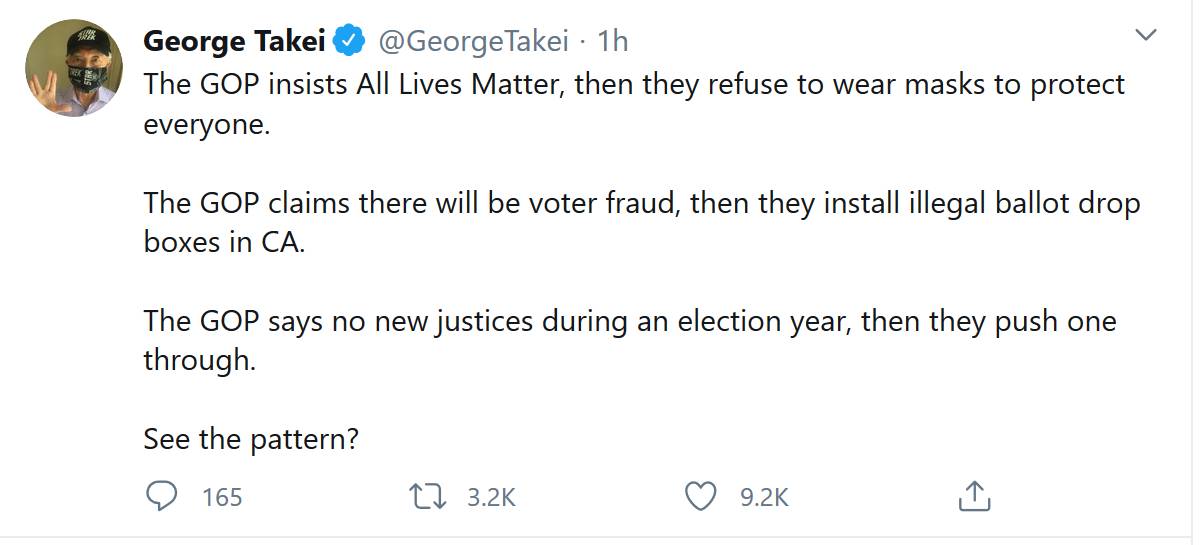Open the share tweet upload icon
1203x545 pixels.
tap(973, 495)
